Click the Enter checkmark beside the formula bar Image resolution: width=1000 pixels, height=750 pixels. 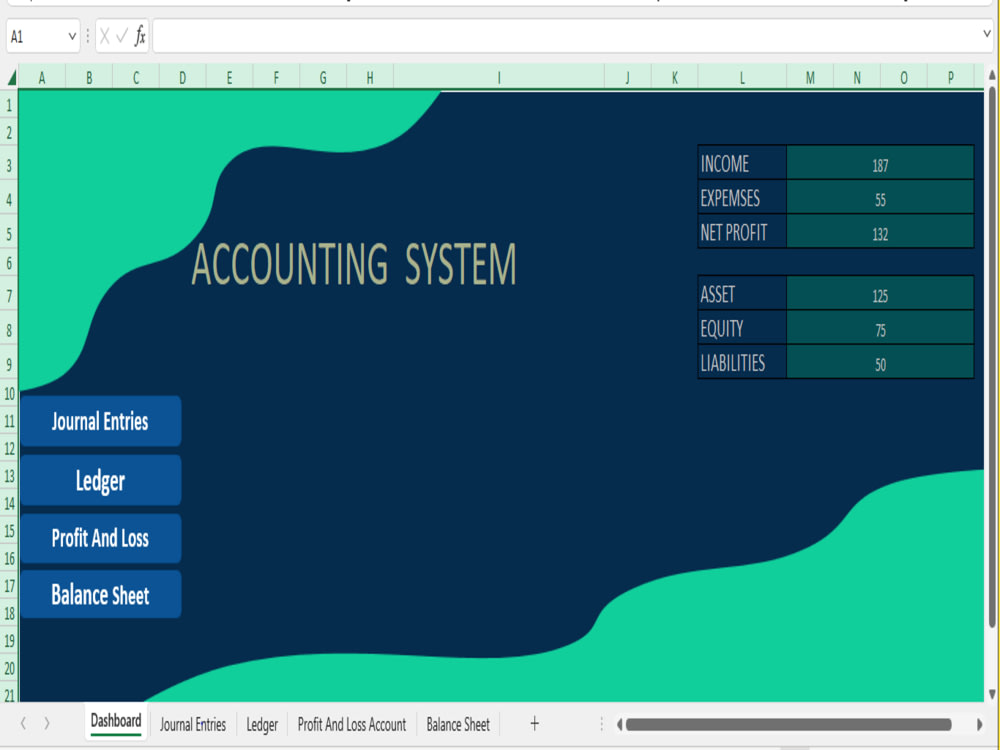tap(122, 36)
